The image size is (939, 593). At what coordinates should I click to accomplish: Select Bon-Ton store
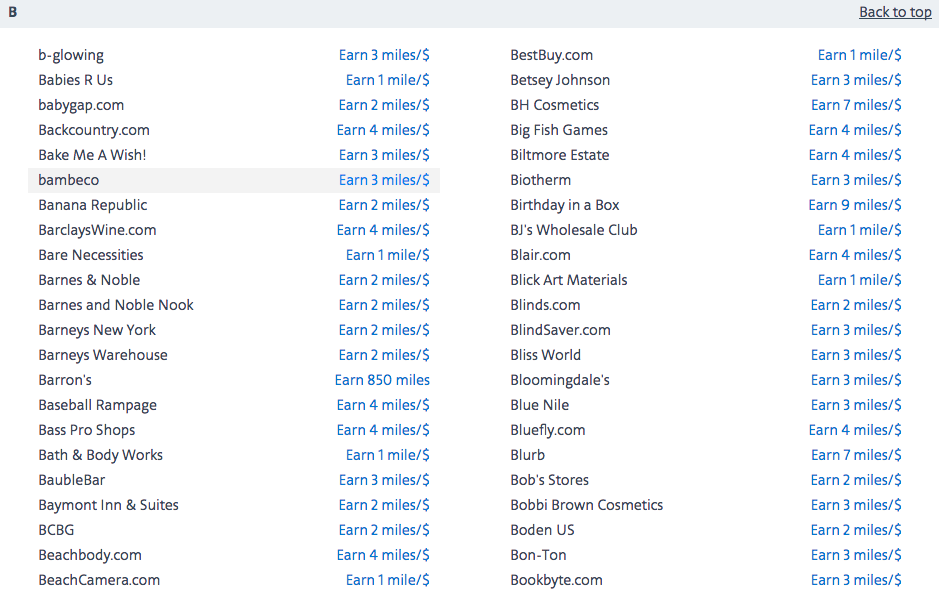tap(538, 555)
